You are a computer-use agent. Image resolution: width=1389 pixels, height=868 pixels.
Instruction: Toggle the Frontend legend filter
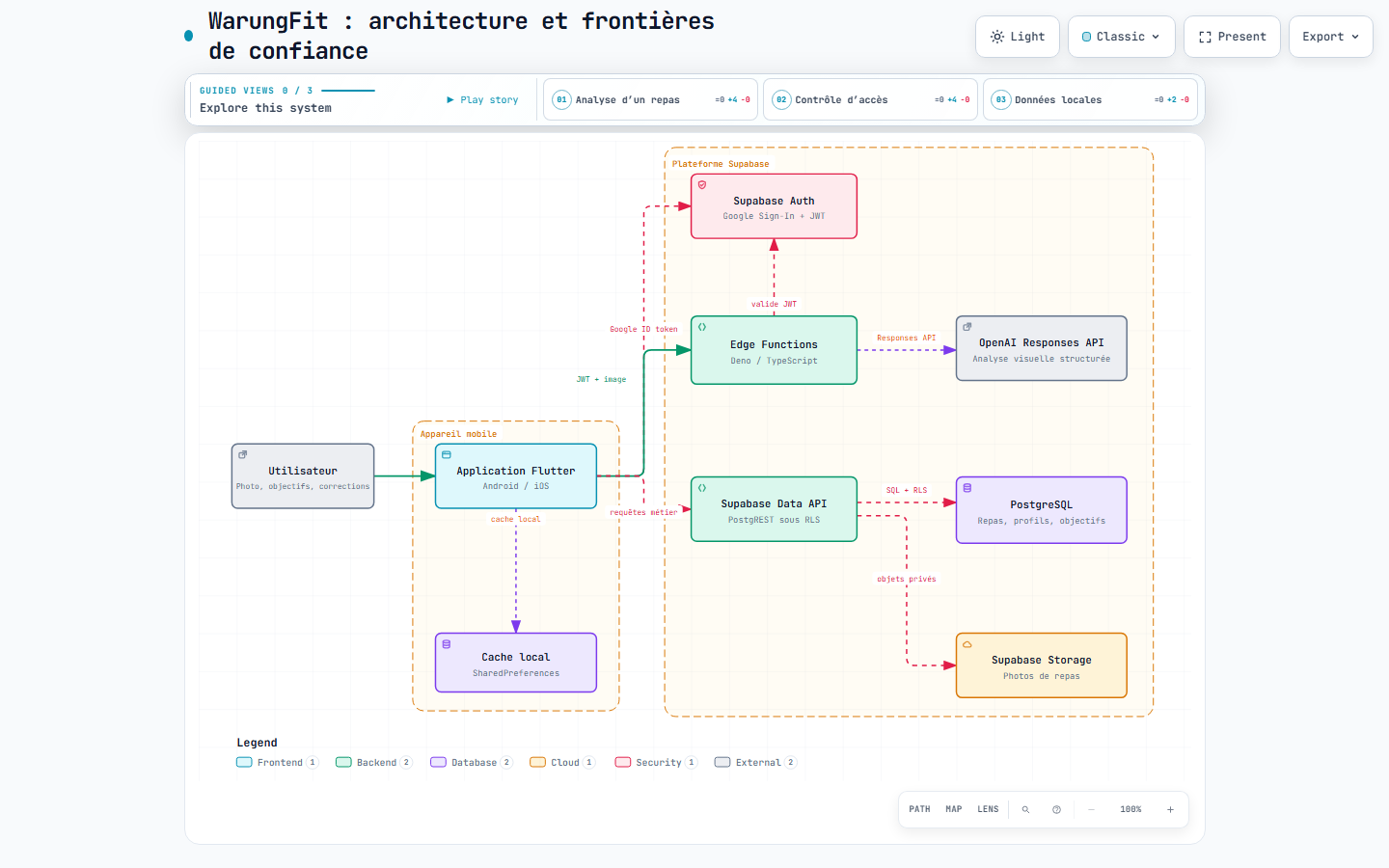pos(277,763)
